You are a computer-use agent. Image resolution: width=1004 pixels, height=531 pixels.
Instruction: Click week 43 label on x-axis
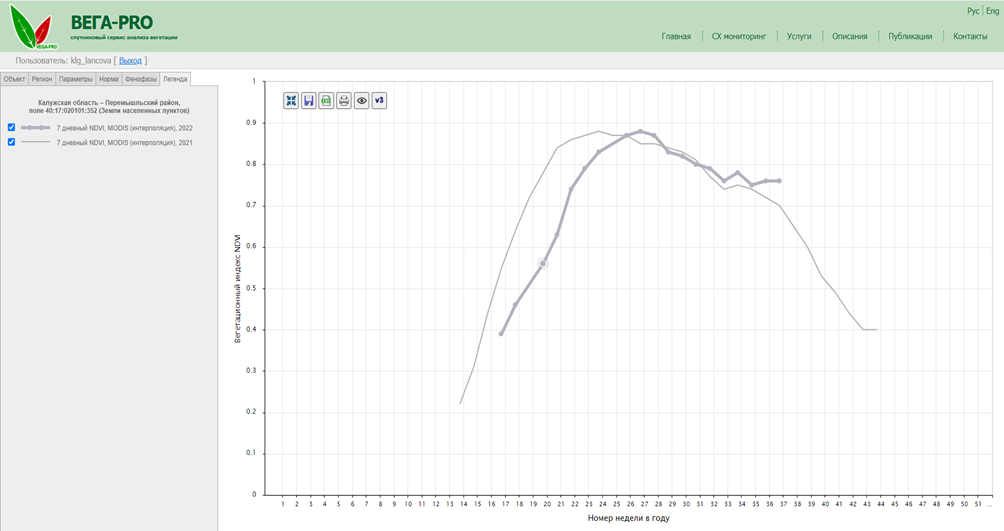(x=867, y=504)
